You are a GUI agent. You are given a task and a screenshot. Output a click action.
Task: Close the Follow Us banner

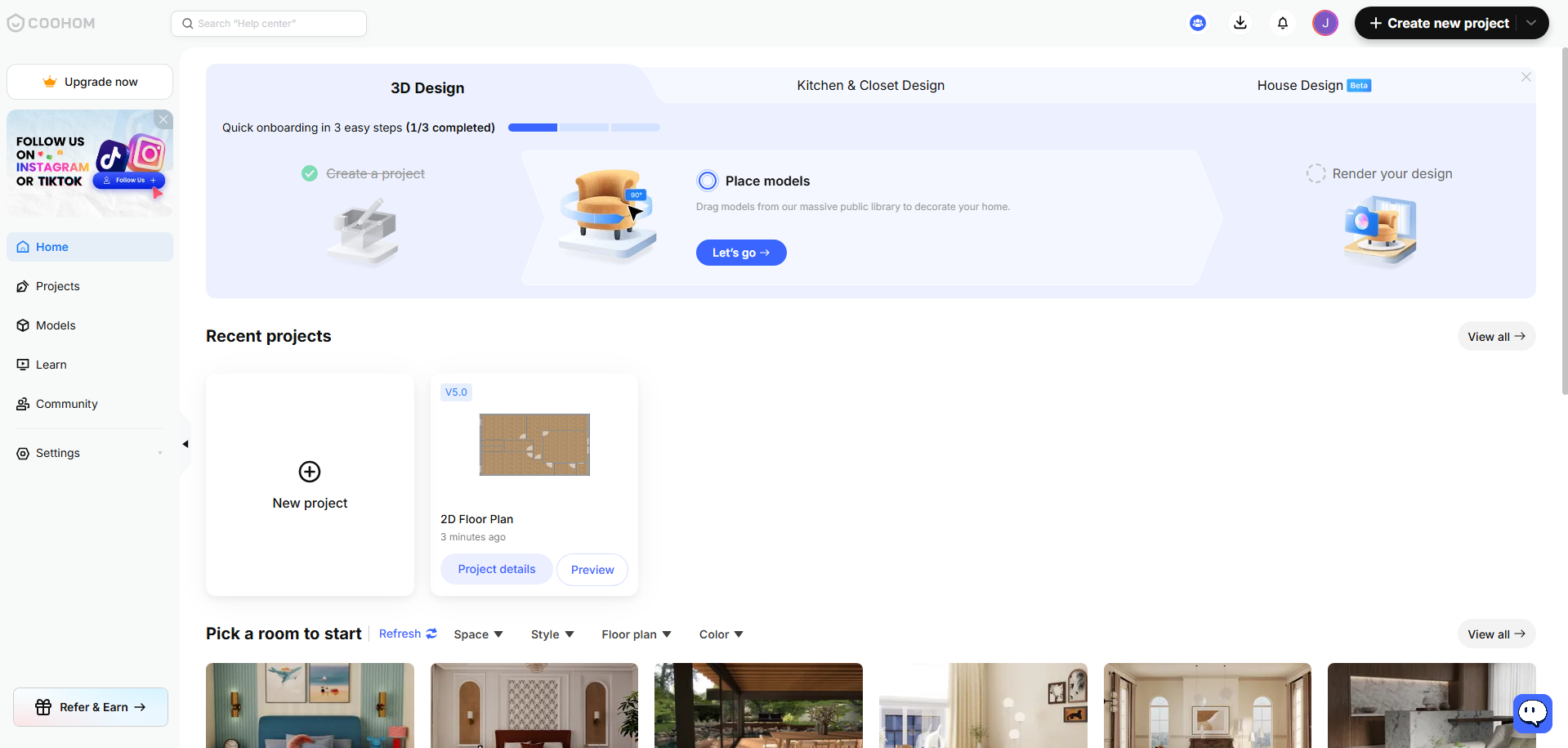pyautogui.click(x=163, y=119)
